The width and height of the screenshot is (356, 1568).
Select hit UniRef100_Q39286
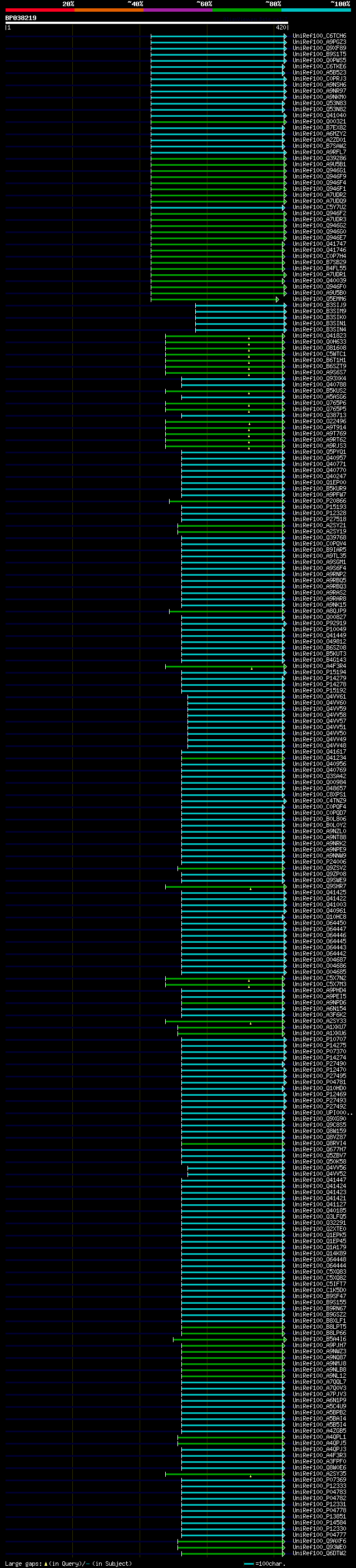pos(319,159)
